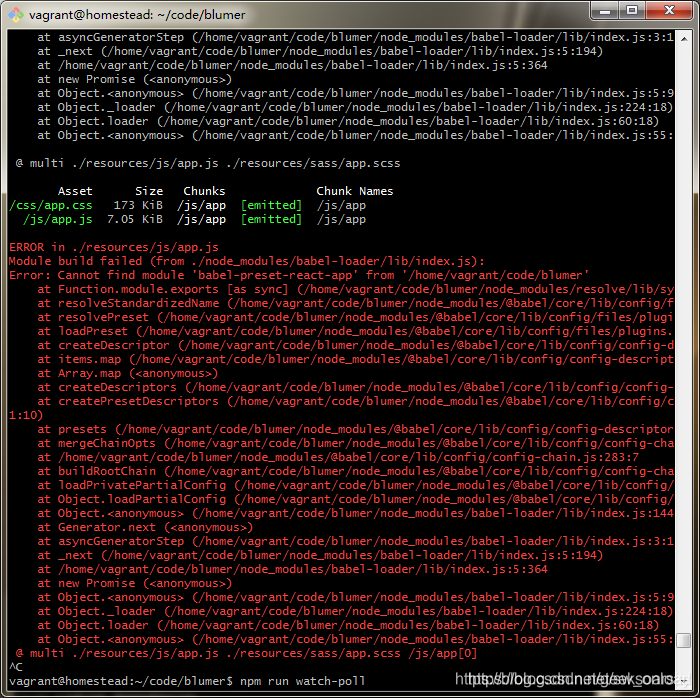Click the red 'at createDescriptors' line
The image size is (700, 698).
coord(355,387)
